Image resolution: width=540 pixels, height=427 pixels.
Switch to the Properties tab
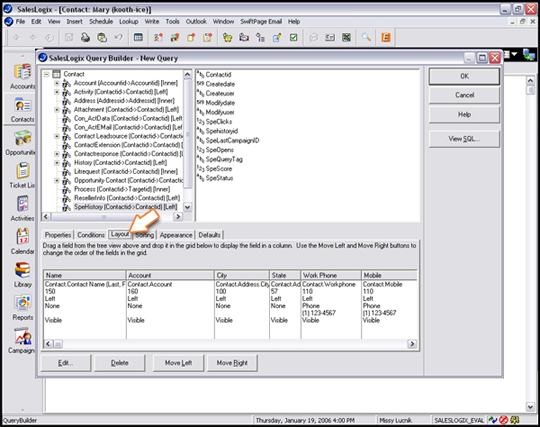(58, 235)
